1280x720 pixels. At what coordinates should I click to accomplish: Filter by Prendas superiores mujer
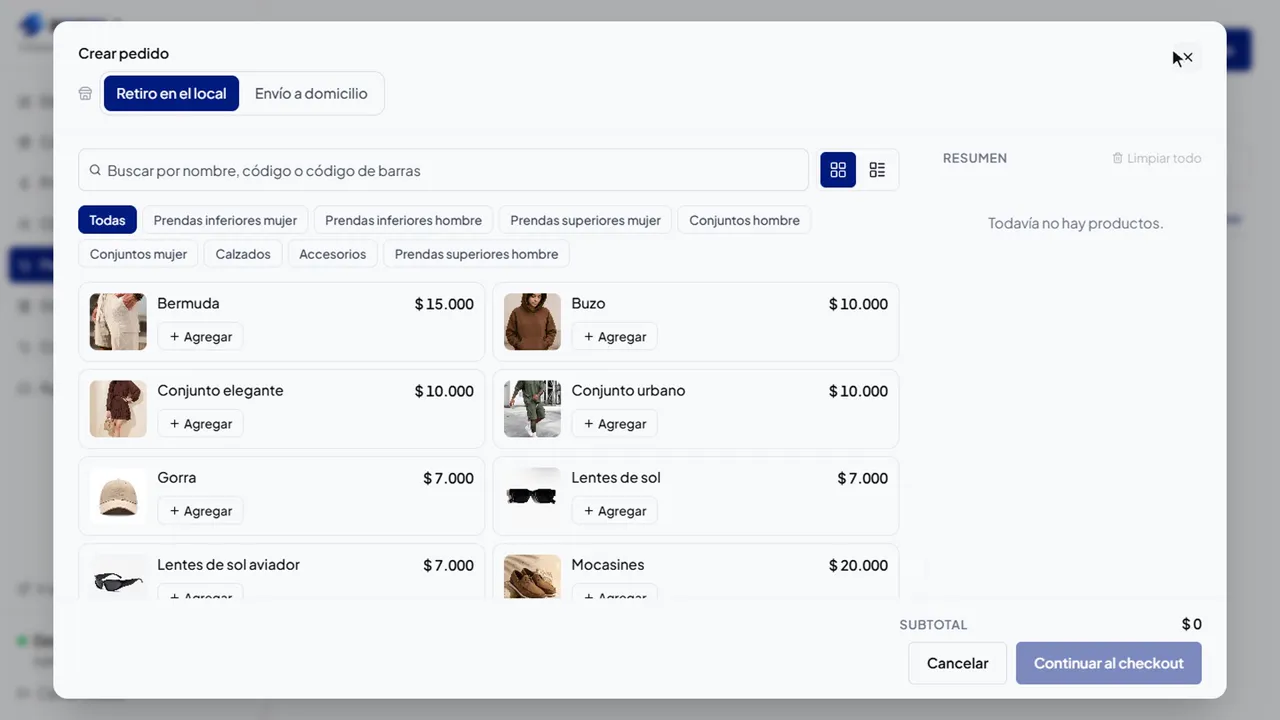click(585, 220)
